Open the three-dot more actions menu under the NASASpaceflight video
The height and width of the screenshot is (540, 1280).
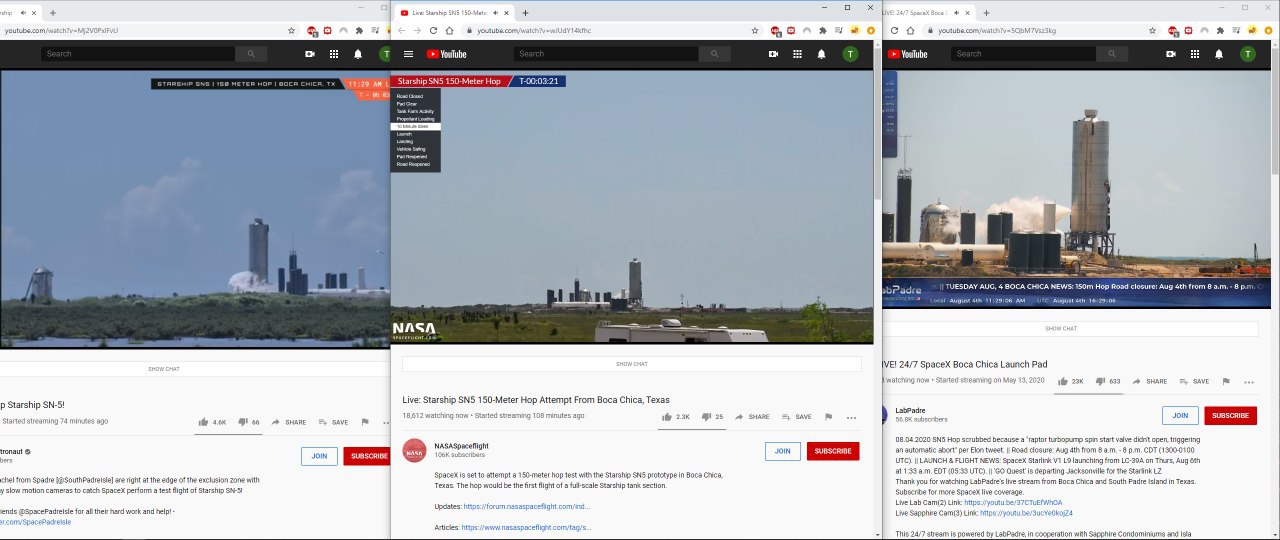tap(851, 417)
